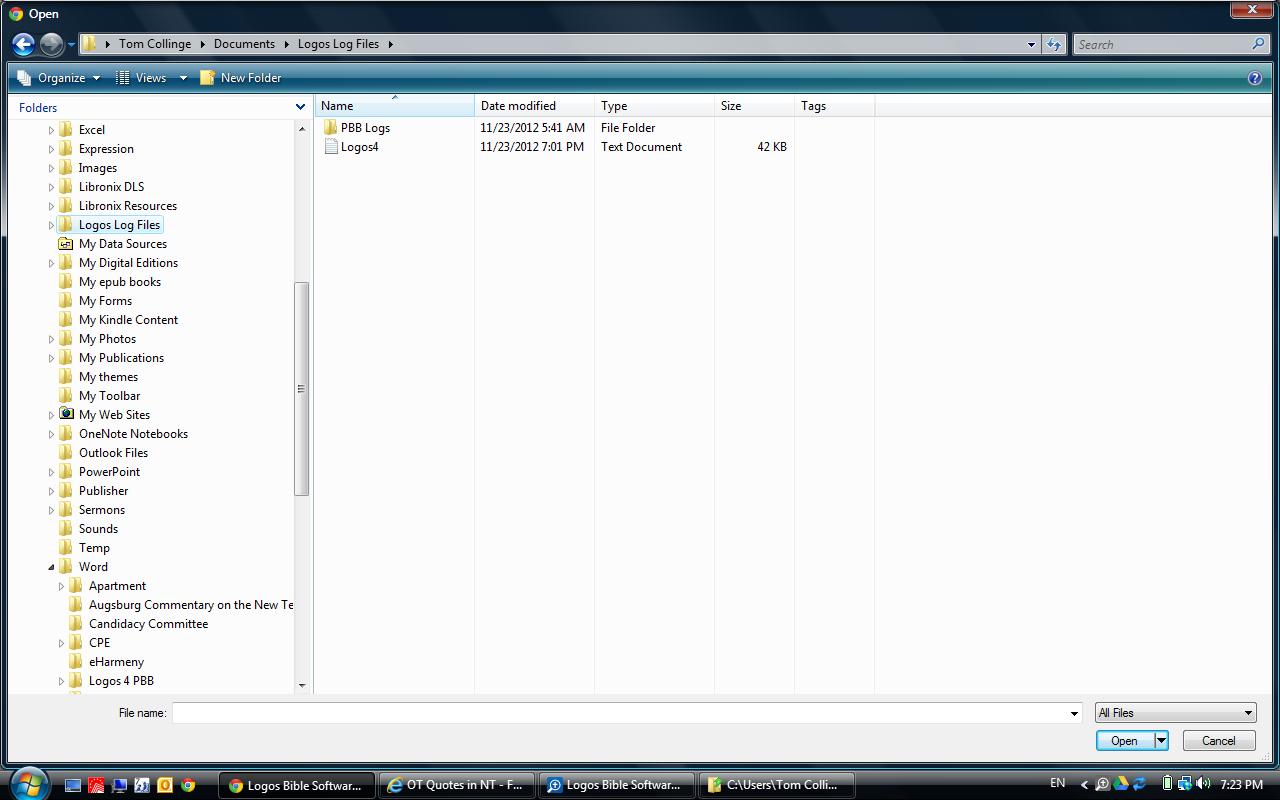The width and height of the screenshot is (1280, 800).
Task: Select Logos Log Files in the breadcrumb
Action: click(338, 44)
